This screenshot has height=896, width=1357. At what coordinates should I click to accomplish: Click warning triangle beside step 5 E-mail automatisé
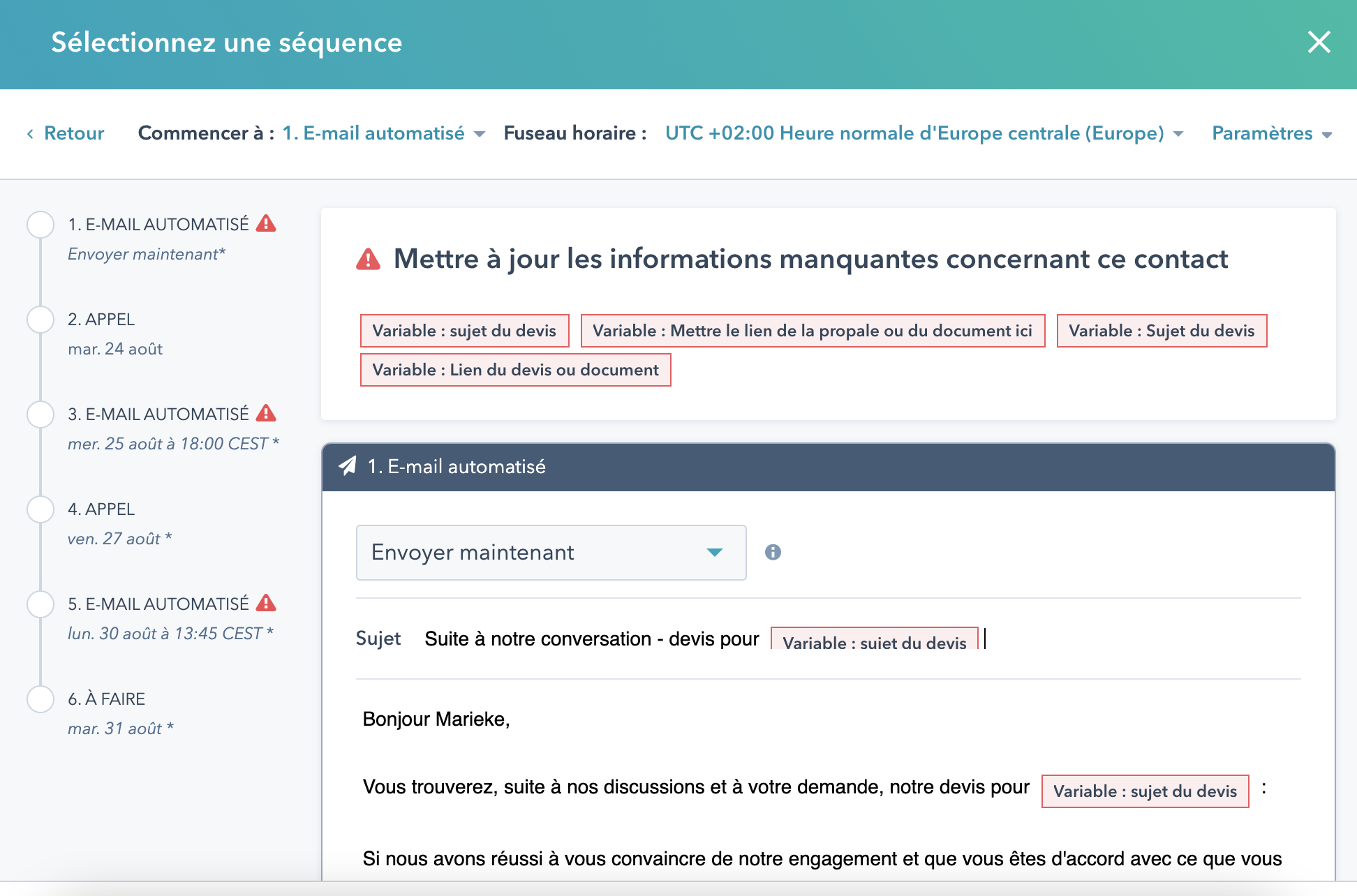[266, 603]
